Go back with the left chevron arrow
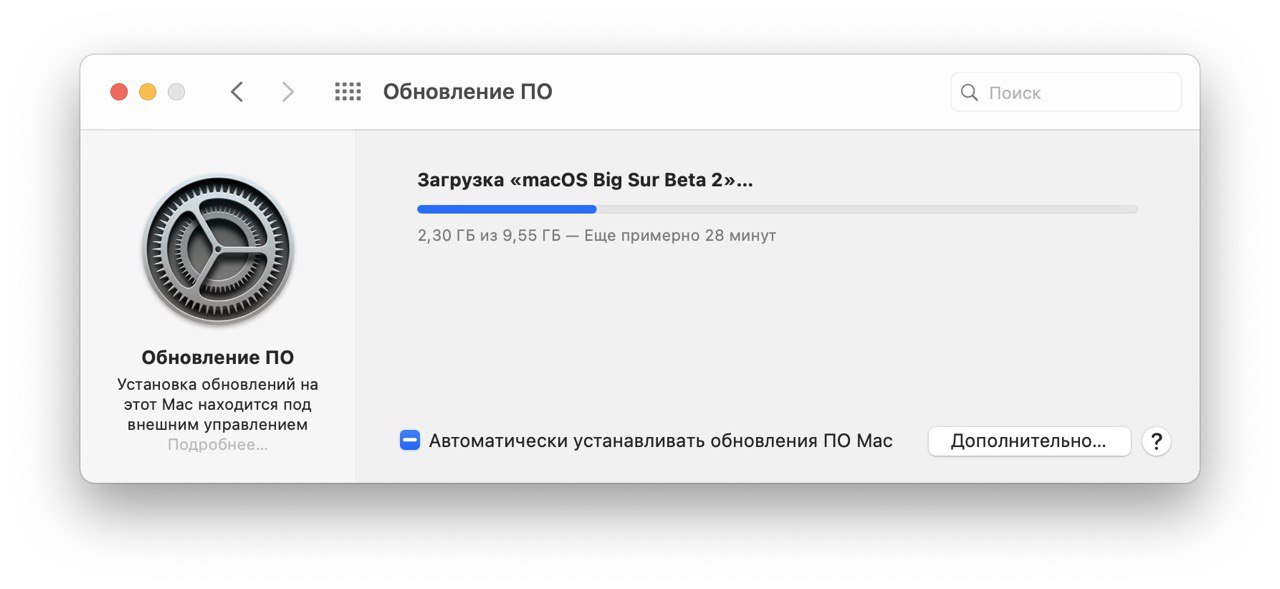The width and height of the screenshot is (1280, 589). pos(237,92)
